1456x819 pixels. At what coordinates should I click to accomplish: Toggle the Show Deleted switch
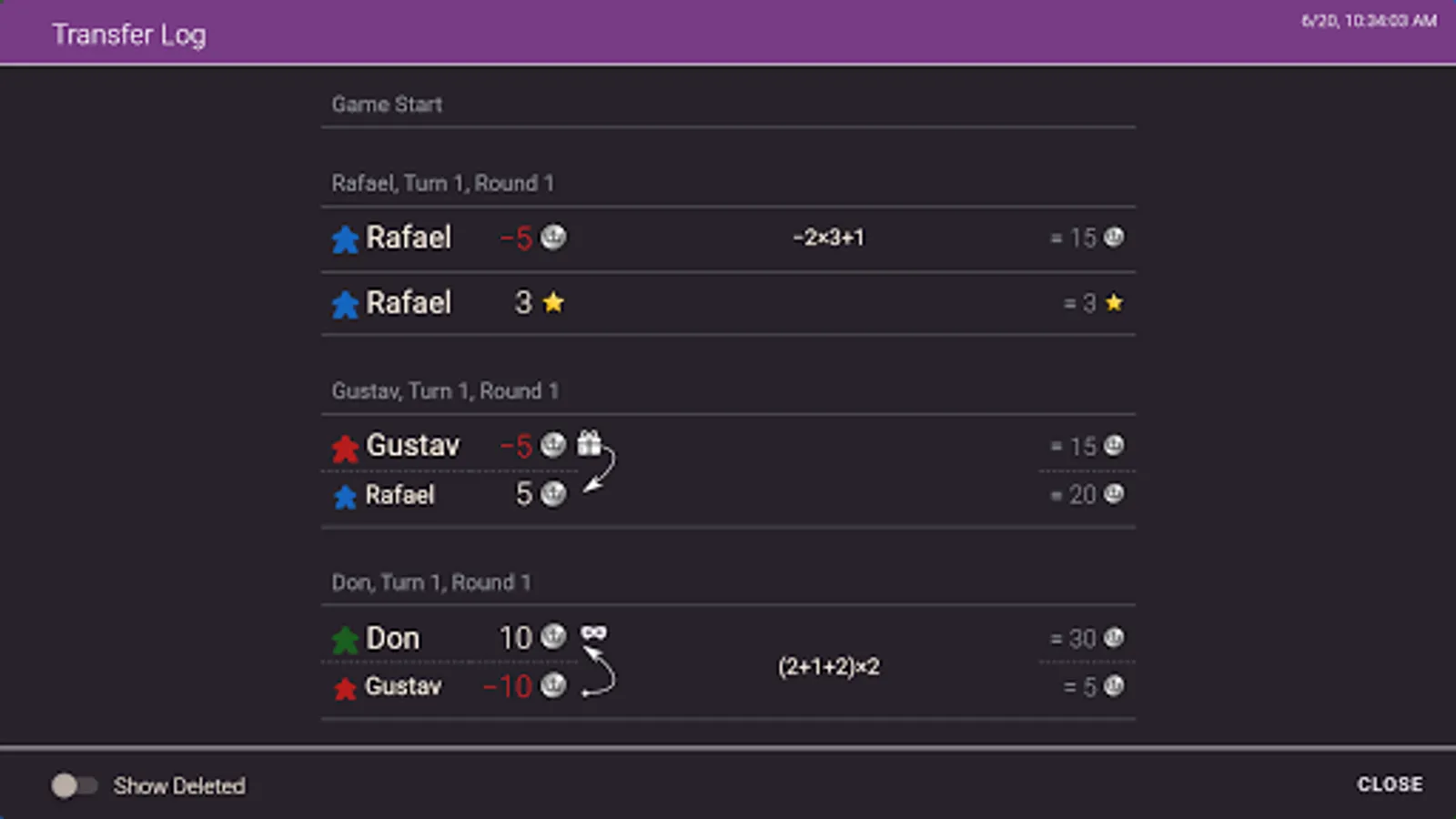74,785
